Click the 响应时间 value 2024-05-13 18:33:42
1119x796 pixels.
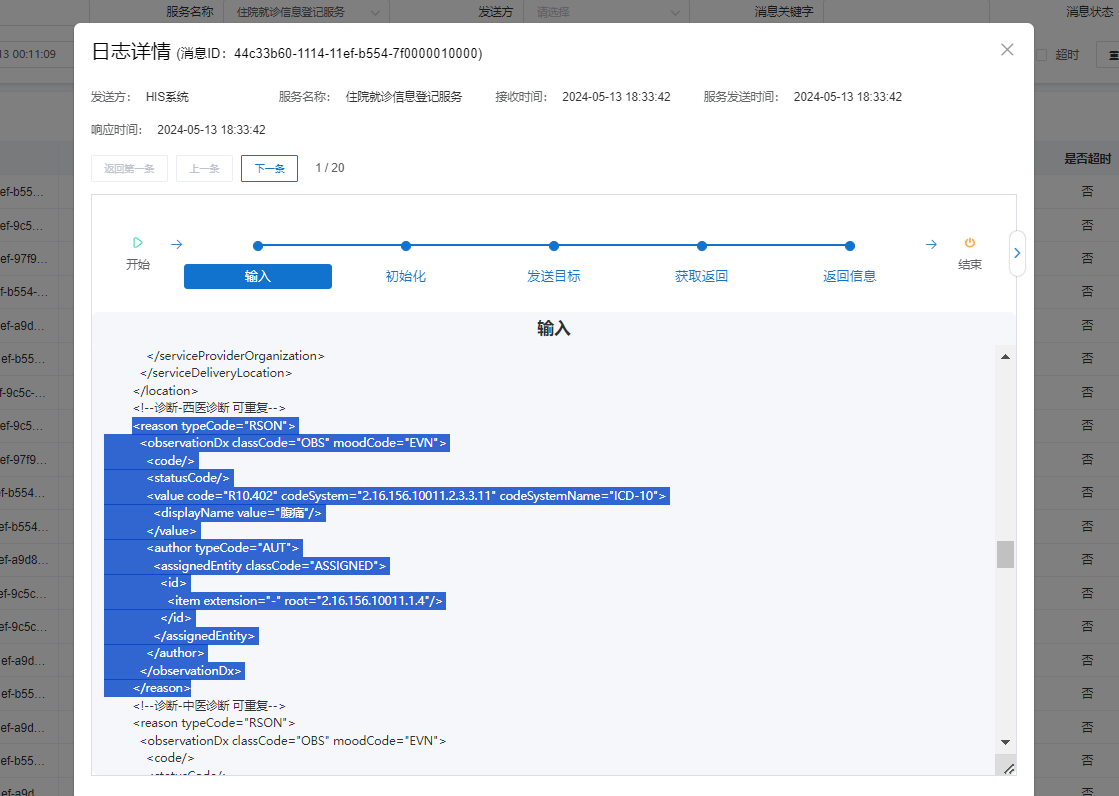pyautogui.click(x=211, y=130)
